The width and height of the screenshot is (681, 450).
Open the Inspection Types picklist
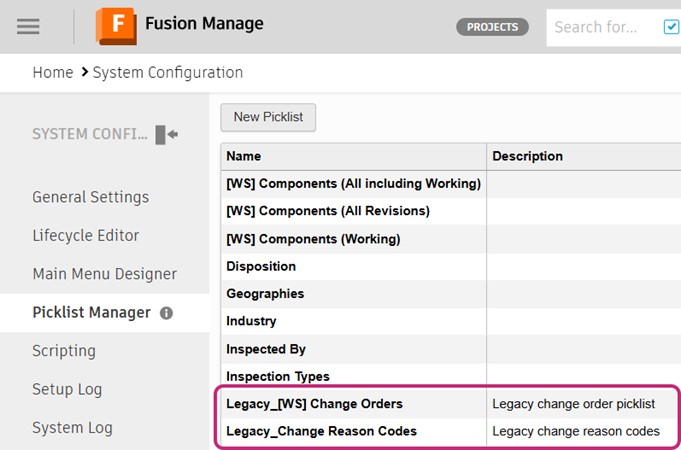[x=277, y=377]
